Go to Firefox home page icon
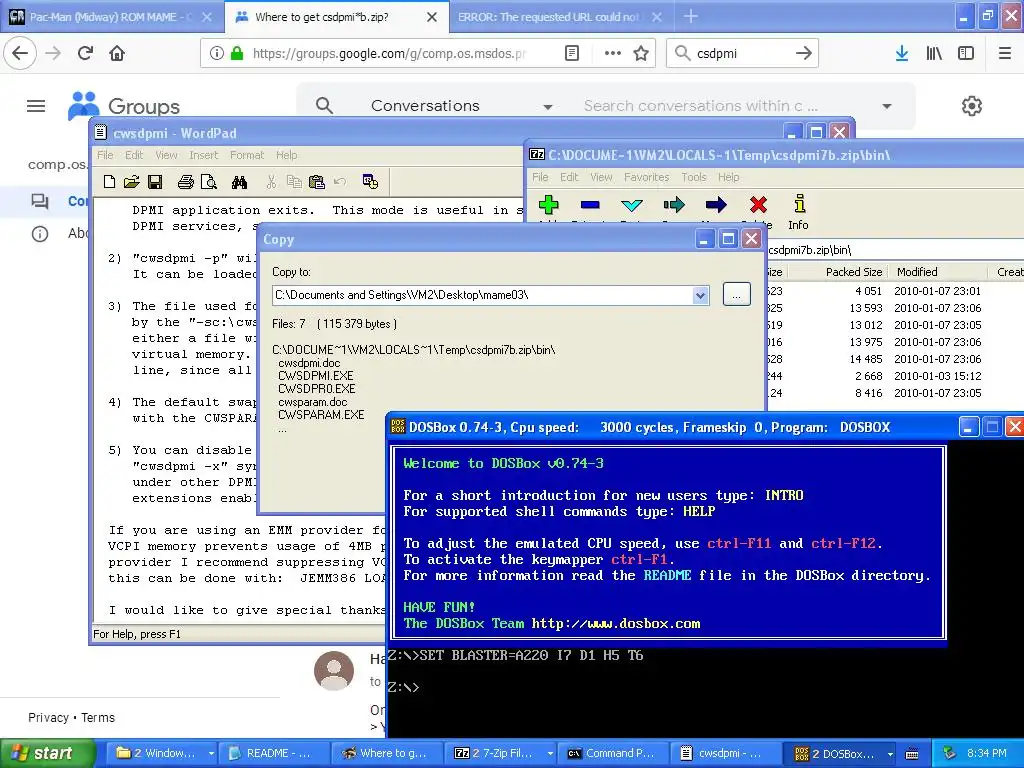This screenshot has width=1024, height=768. (117, 53)
